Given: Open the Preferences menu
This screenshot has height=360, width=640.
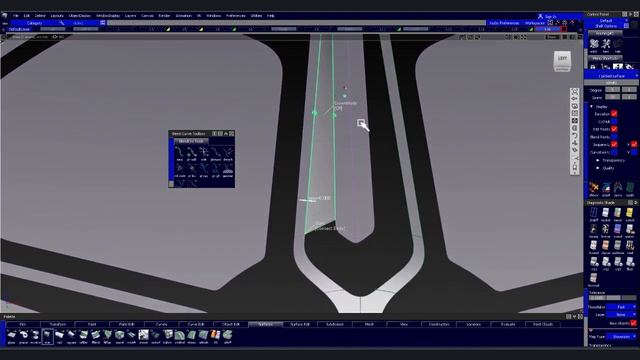Looking at the screenshot, I should [x=236, y=16].
